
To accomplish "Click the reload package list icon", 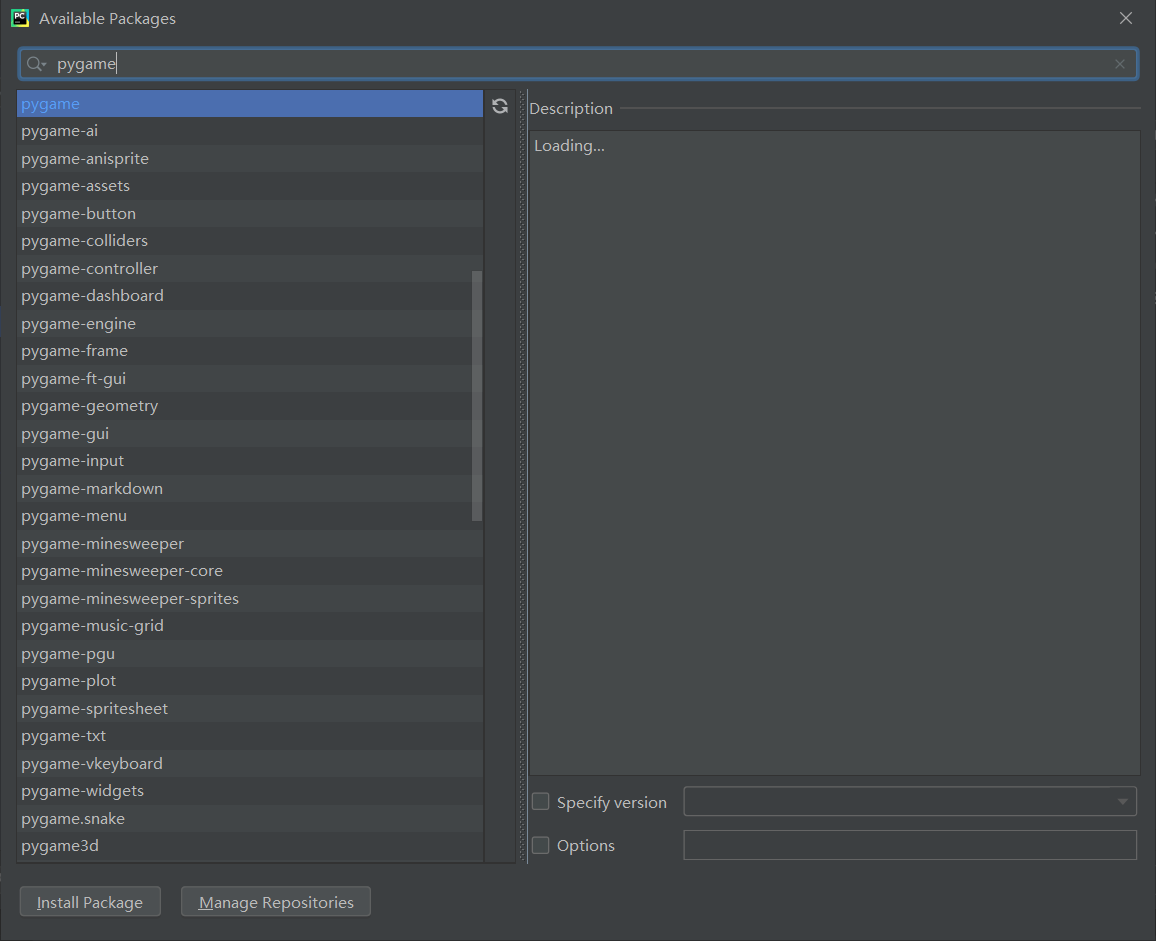I will click(500, 106).
